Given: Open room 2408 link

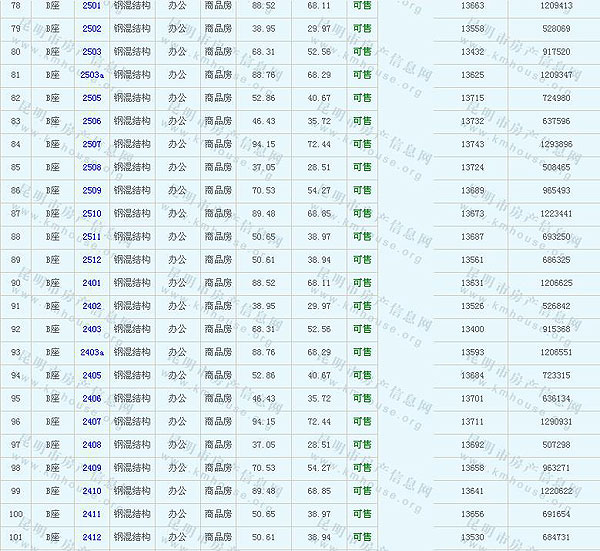Looking at the screenshot, I should coord(91,444).
